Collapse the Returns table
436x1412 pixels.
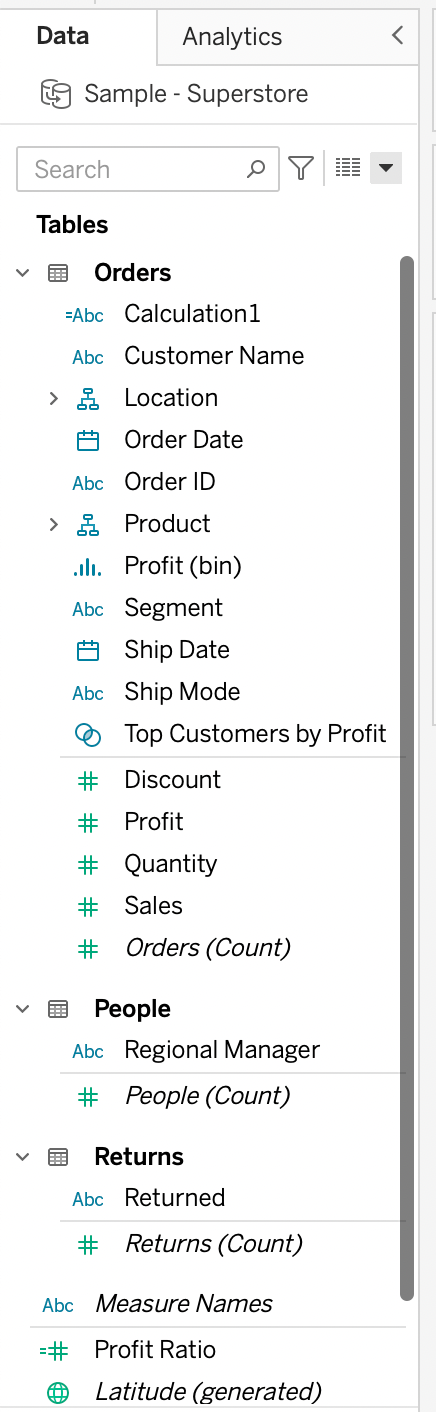click(x=23, y=1157)
